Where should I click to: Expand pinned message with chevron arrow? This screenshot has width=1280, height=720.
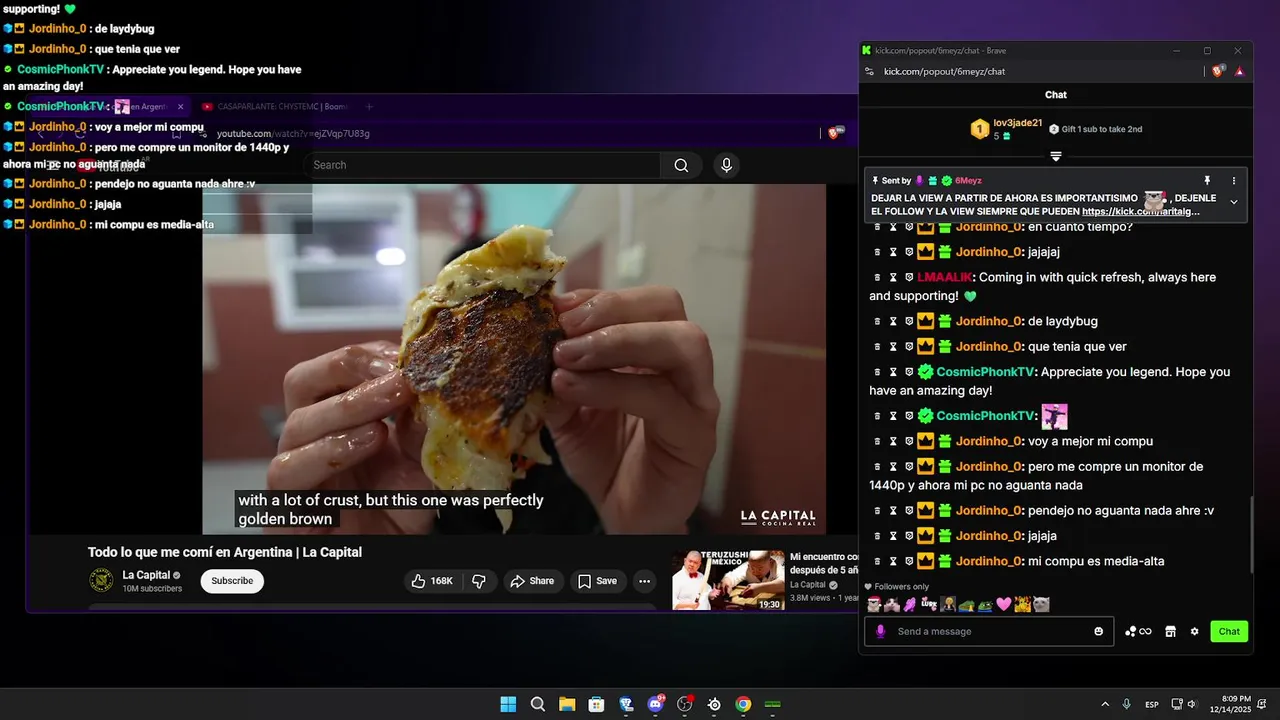point(1234,202)
